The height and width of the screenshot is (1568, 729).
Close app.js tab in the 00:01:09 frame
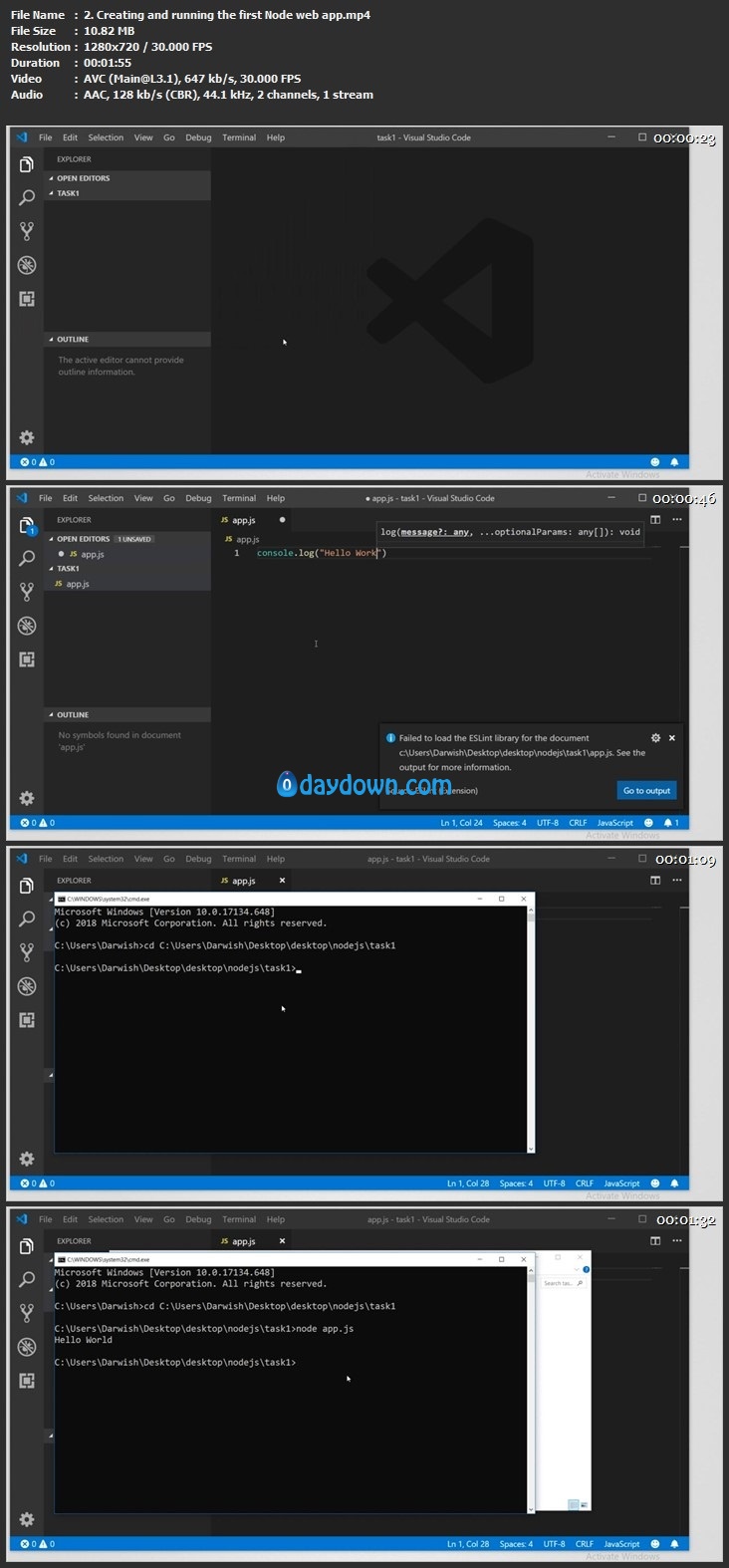(282, 881)
